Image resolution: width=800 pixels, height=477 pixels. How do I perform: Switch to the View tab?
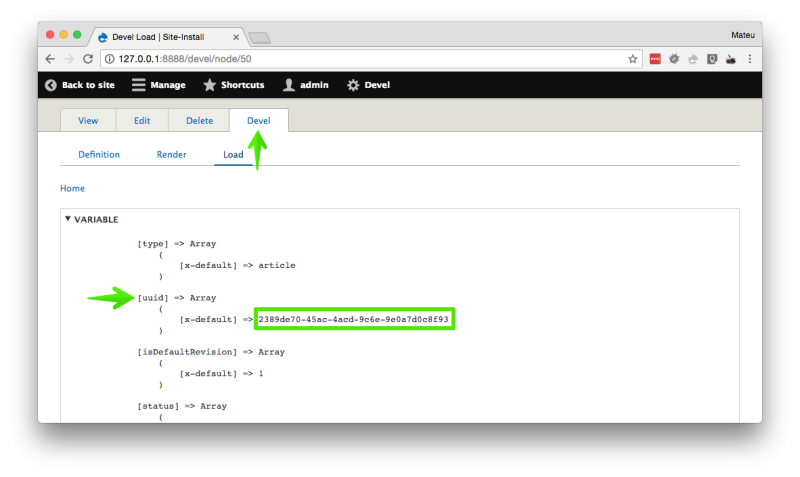(88, 121)
